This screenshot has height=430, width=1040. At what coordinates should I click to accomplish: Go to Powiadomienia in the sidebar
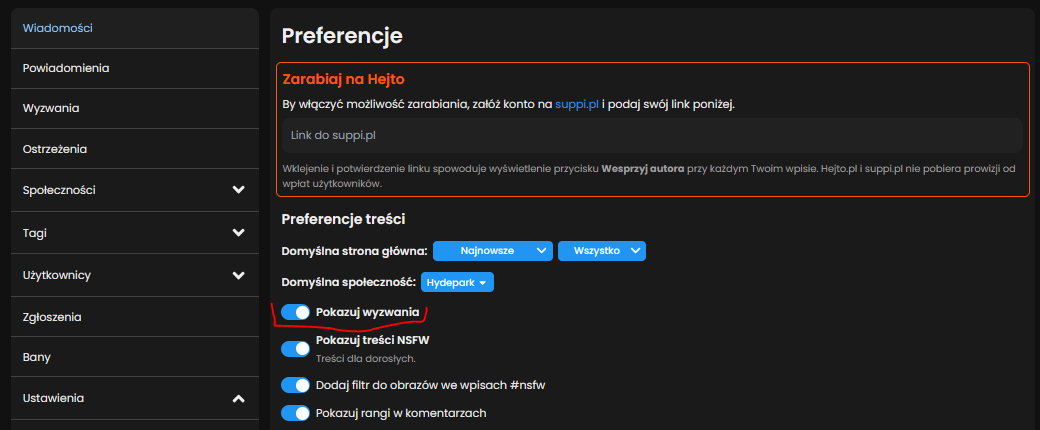click(66, 68)
